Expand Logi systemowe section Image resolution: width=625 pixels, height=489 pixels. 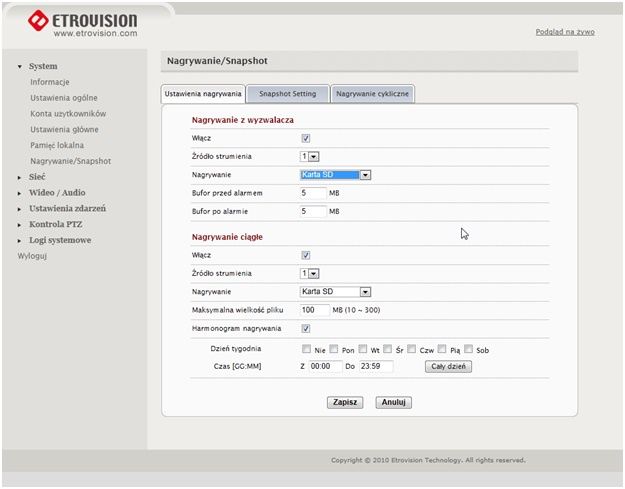tap(20, 241)
